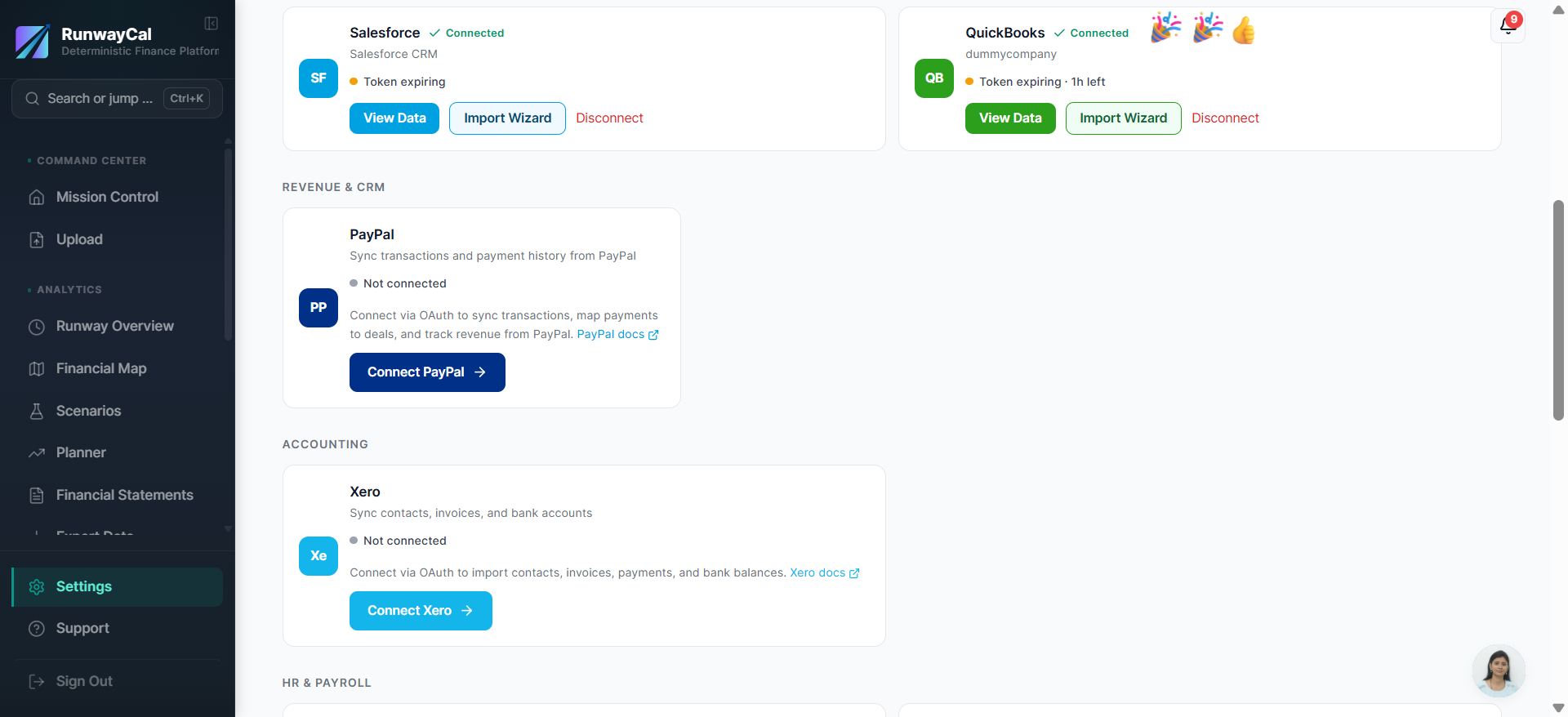The height and width of the screenshot is (717, 1568).
Task: View Data for Salesforce
Action: [x=394, y=118]
